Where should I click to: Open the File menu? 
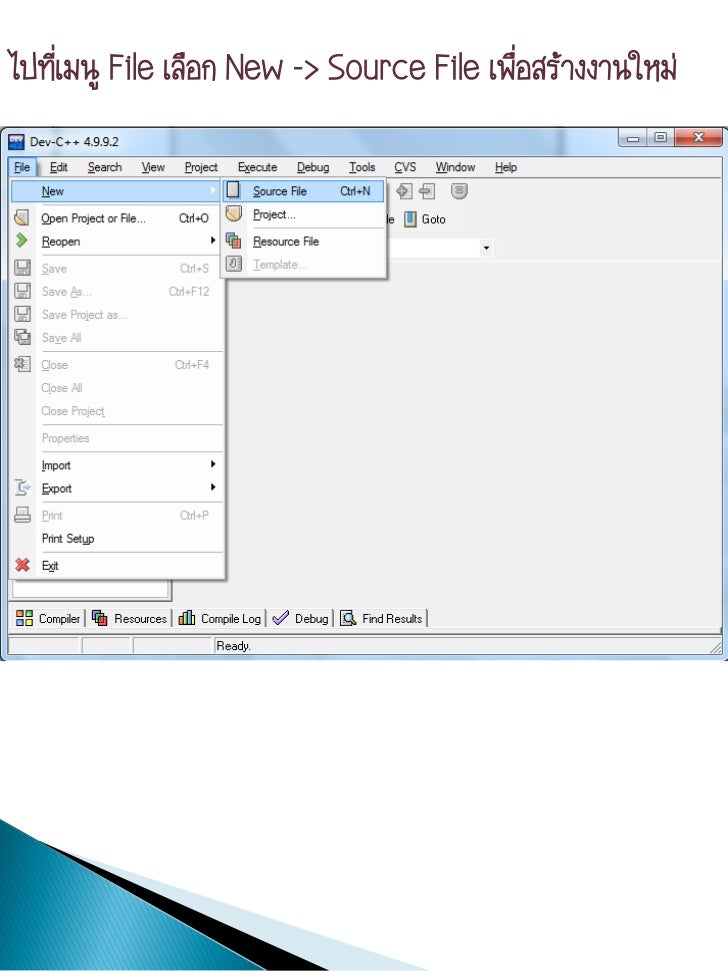22,167
